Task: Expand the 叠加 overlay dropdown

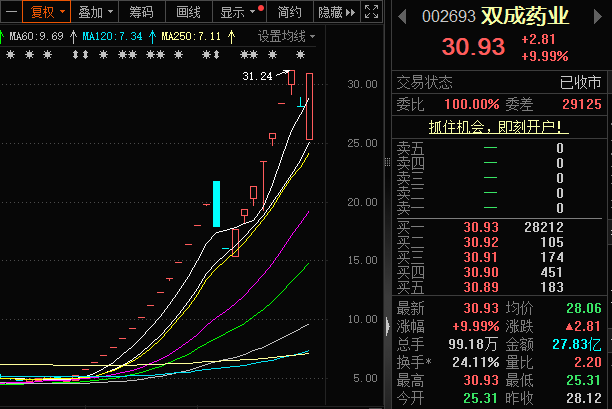Action: pos(97,13)
